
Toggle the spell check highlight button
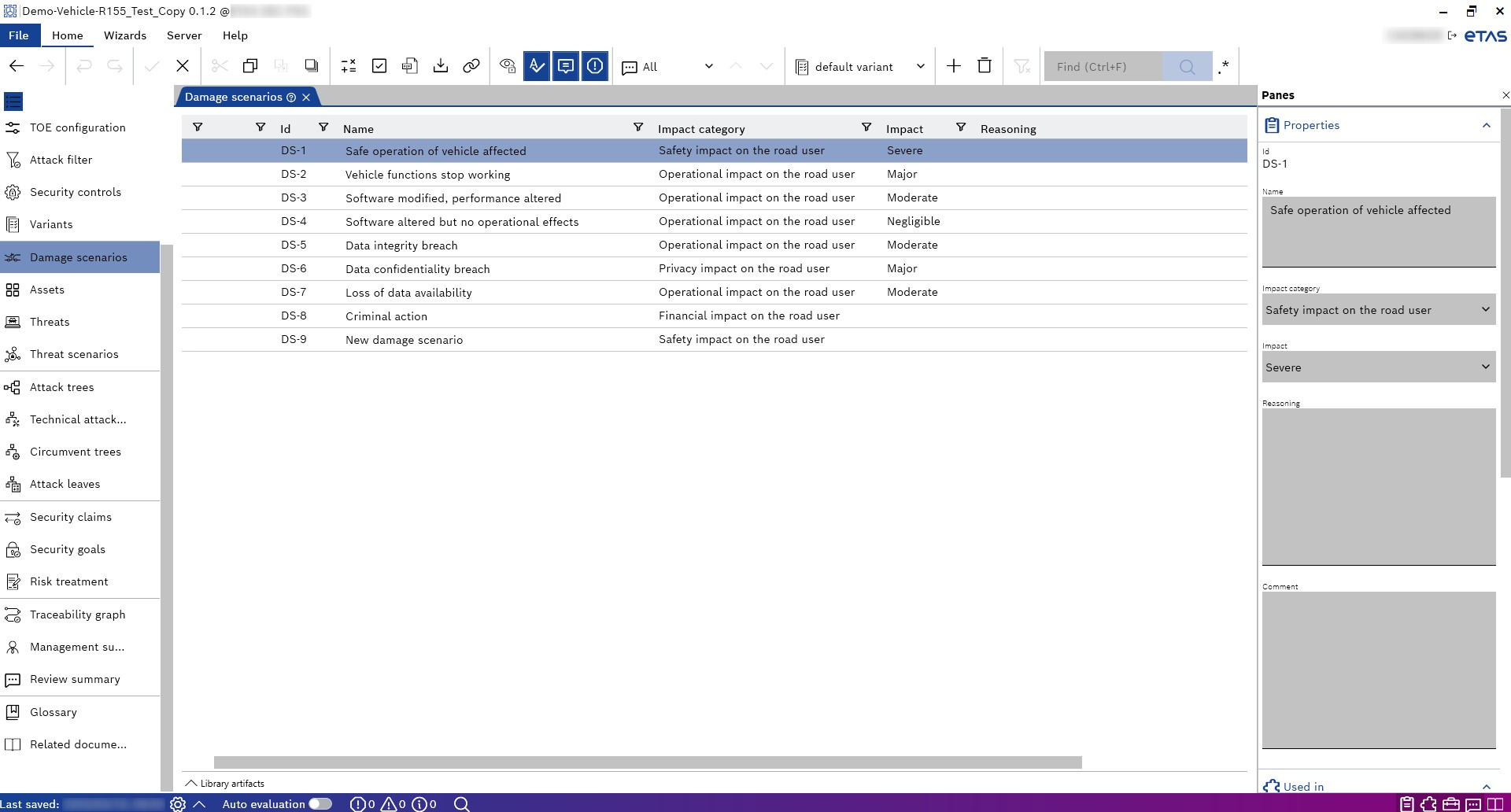tap(537, 66)
